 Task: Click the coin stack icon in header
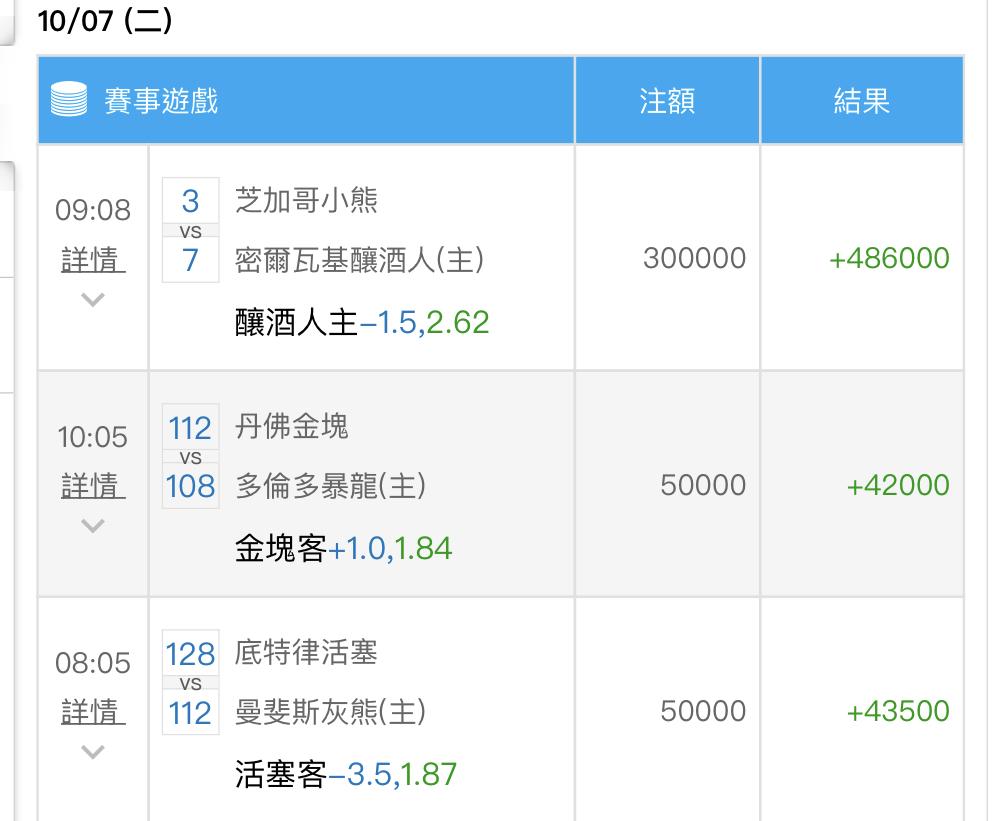click(x=69, y=101)
